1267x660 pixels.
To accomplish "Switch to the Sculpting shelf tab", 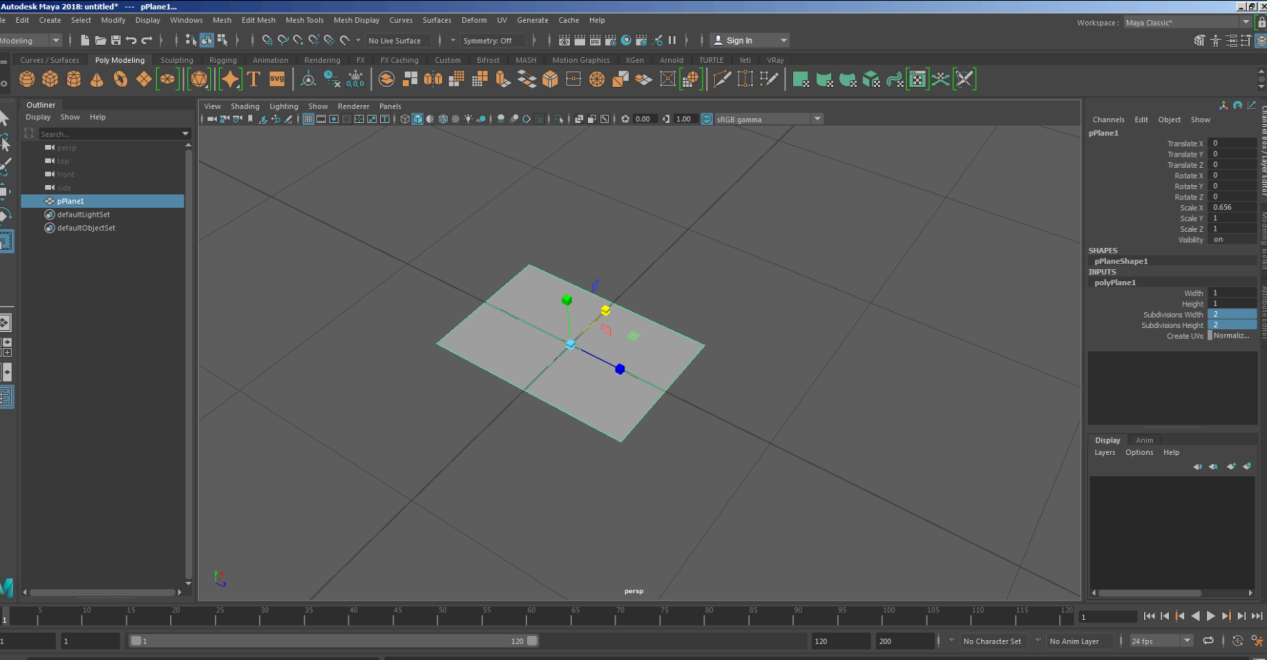I will pyautogui.click(x=177, y=60).
